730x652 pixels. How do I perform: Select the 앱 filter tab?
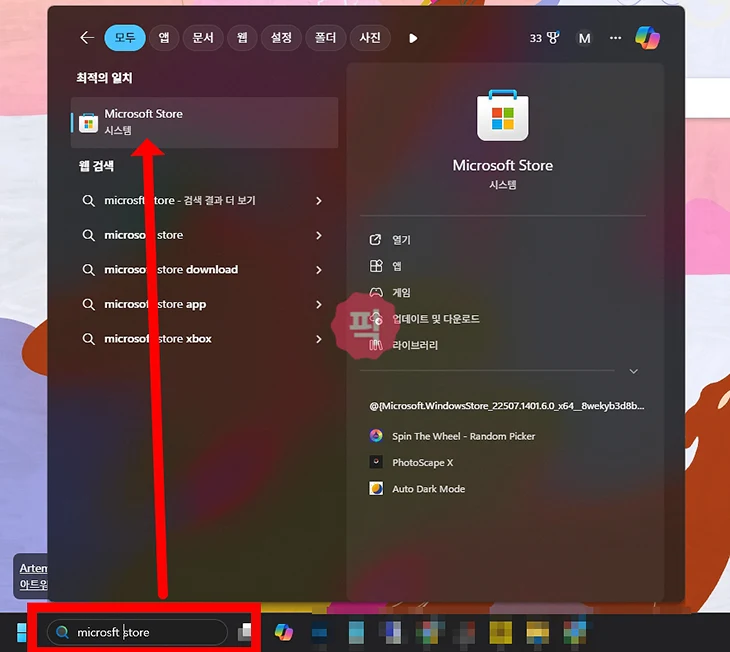(164, 38)
